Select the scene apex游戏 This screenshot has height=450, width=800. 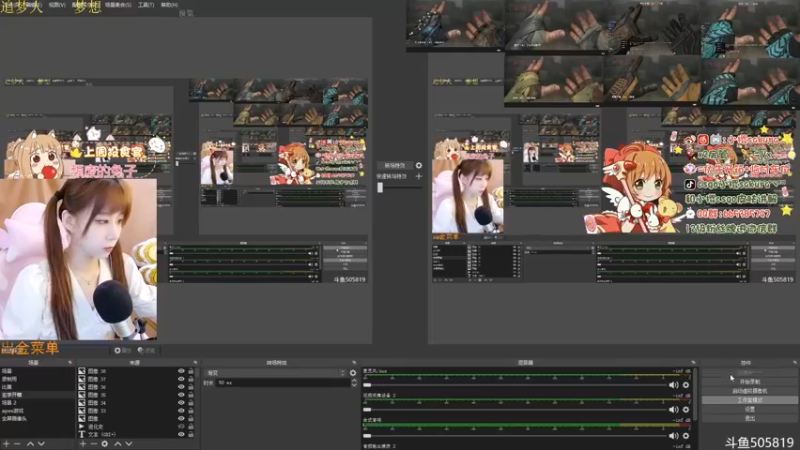click(37, 411)
